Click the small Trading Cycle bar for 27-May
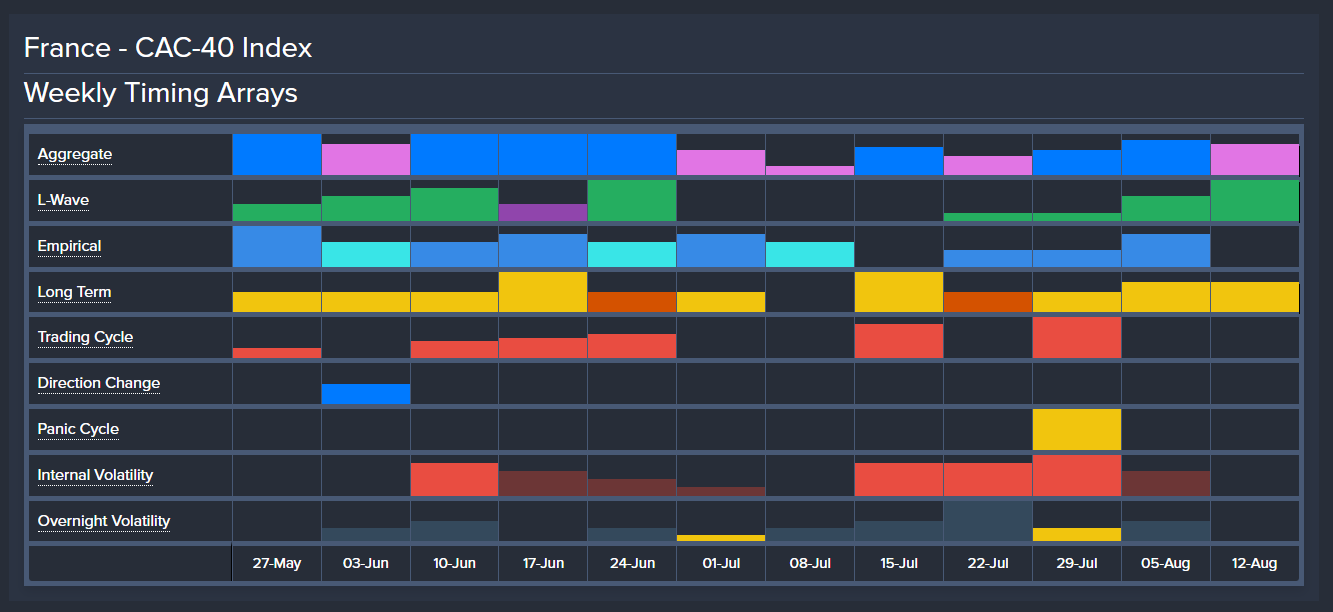This screenshot has width=1333, height=612. [277, 353]
